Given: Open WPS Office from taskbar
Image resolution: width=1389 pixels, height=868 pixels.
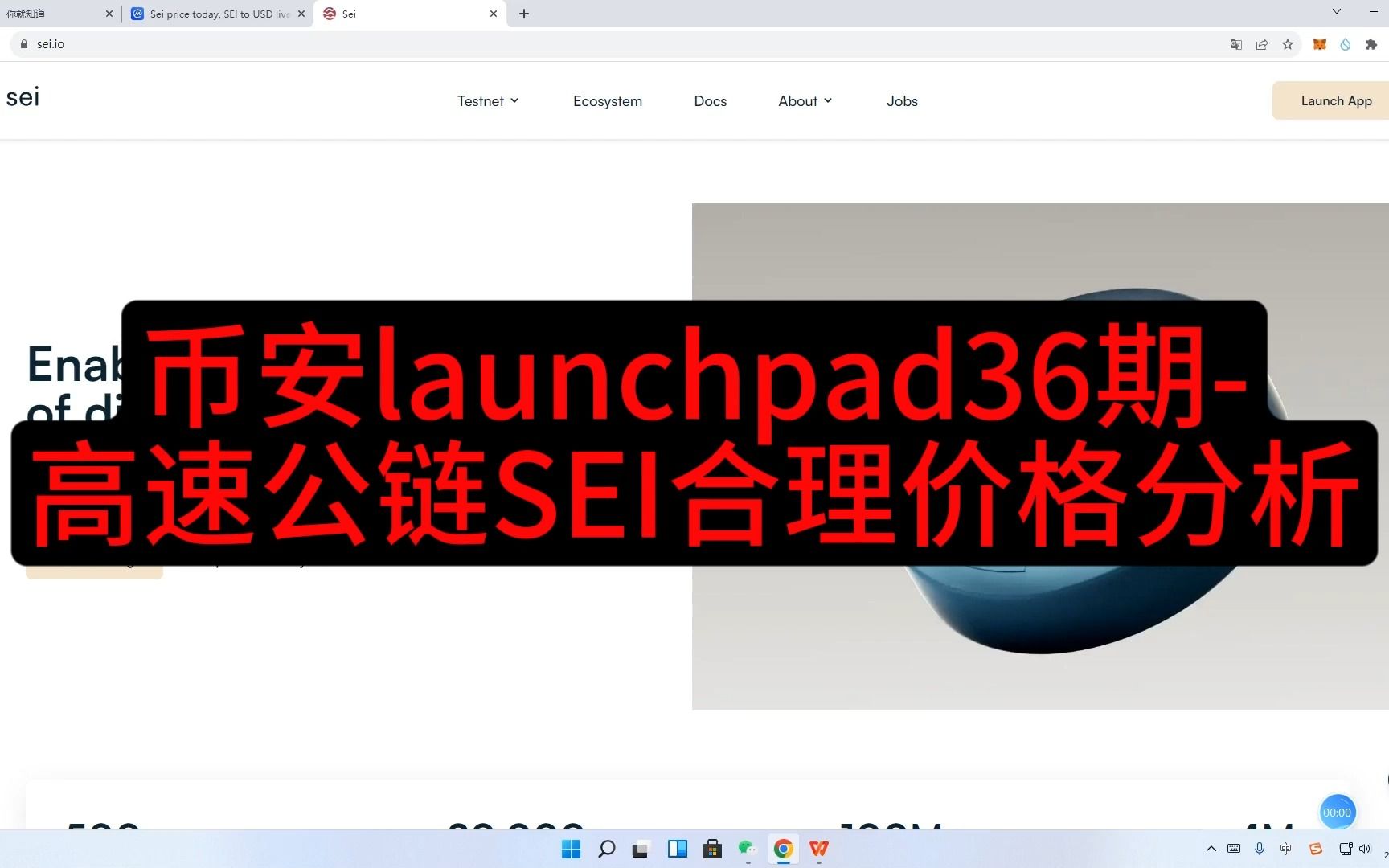Looking at the screenshot, I should pyautogui.click(x=819, y=849).
